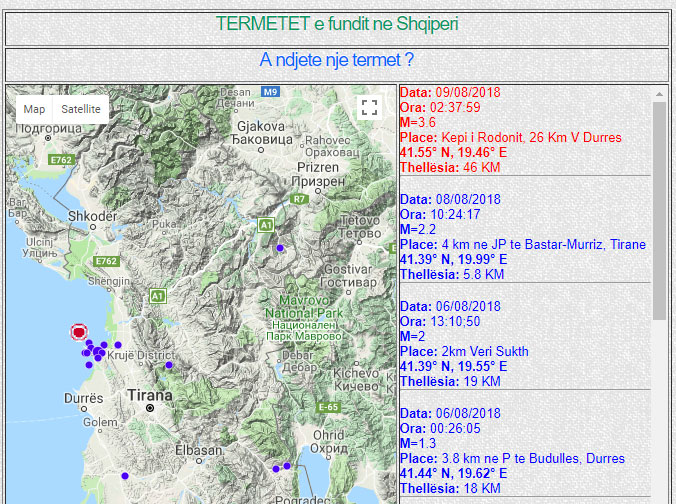676x504 pixels.
Task: Click the blue marker south of Golem
Action: pyautogui.click(x=125, y=476)
